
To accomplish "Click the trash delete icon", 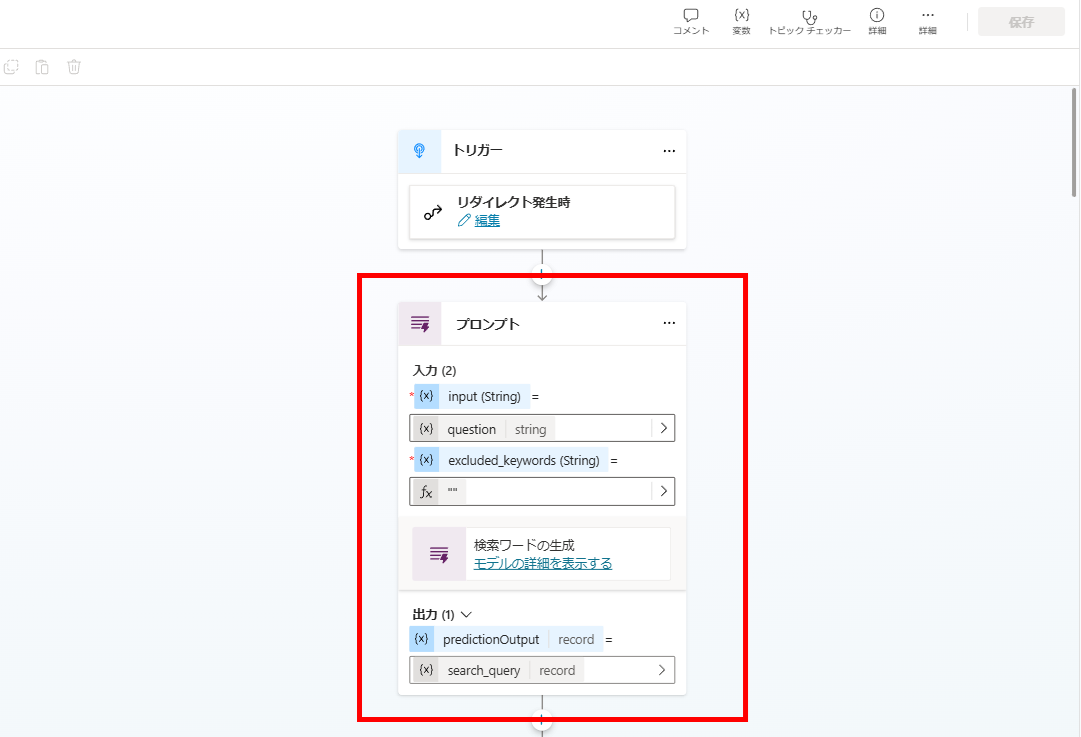I will click(x=73, y=66).
